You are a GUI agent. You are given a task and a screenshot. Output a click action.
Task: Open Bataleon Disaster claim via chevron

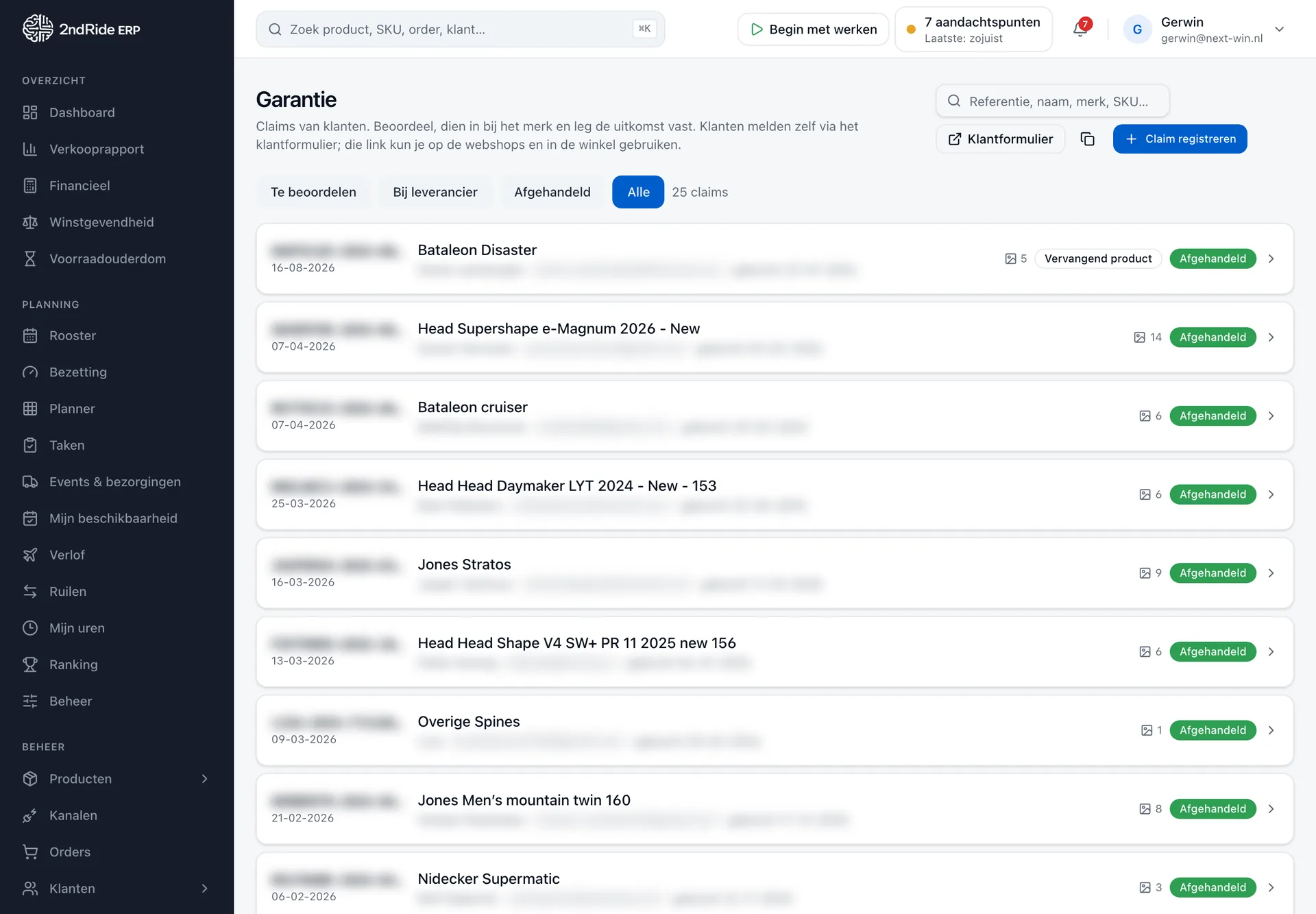1271,258
